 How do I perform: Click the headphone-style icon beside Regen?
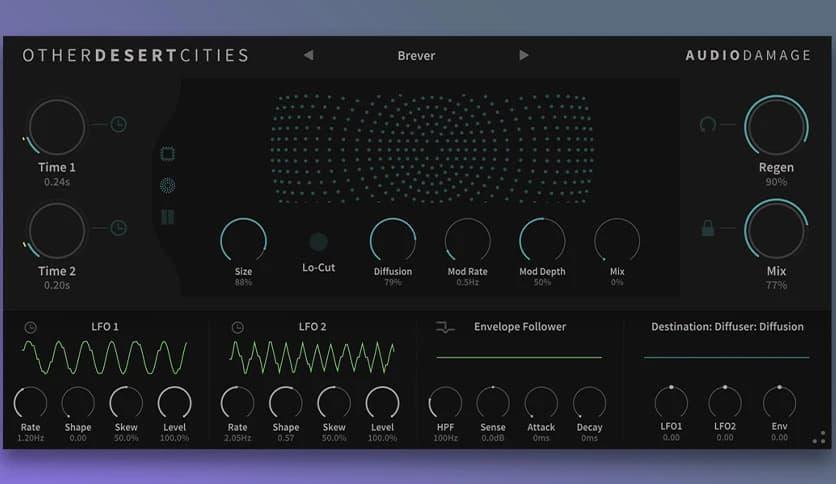click(x=708, y=125)
